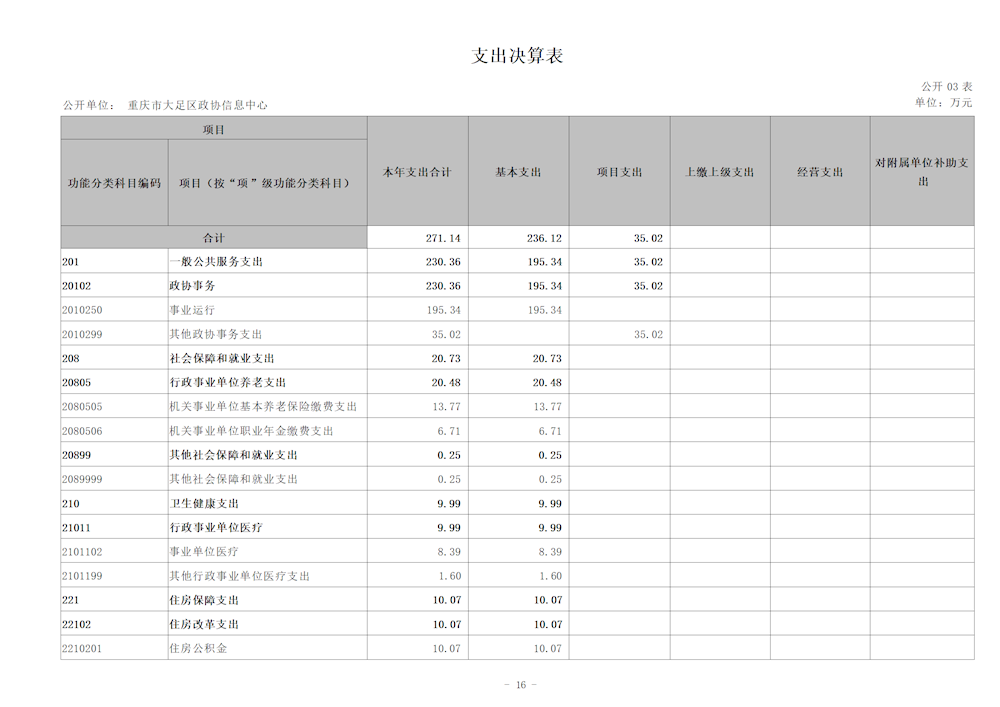1000x707 pixels.
Task: Click 8.39 in the 本年支出合计 column
Action: coord(449,552)
